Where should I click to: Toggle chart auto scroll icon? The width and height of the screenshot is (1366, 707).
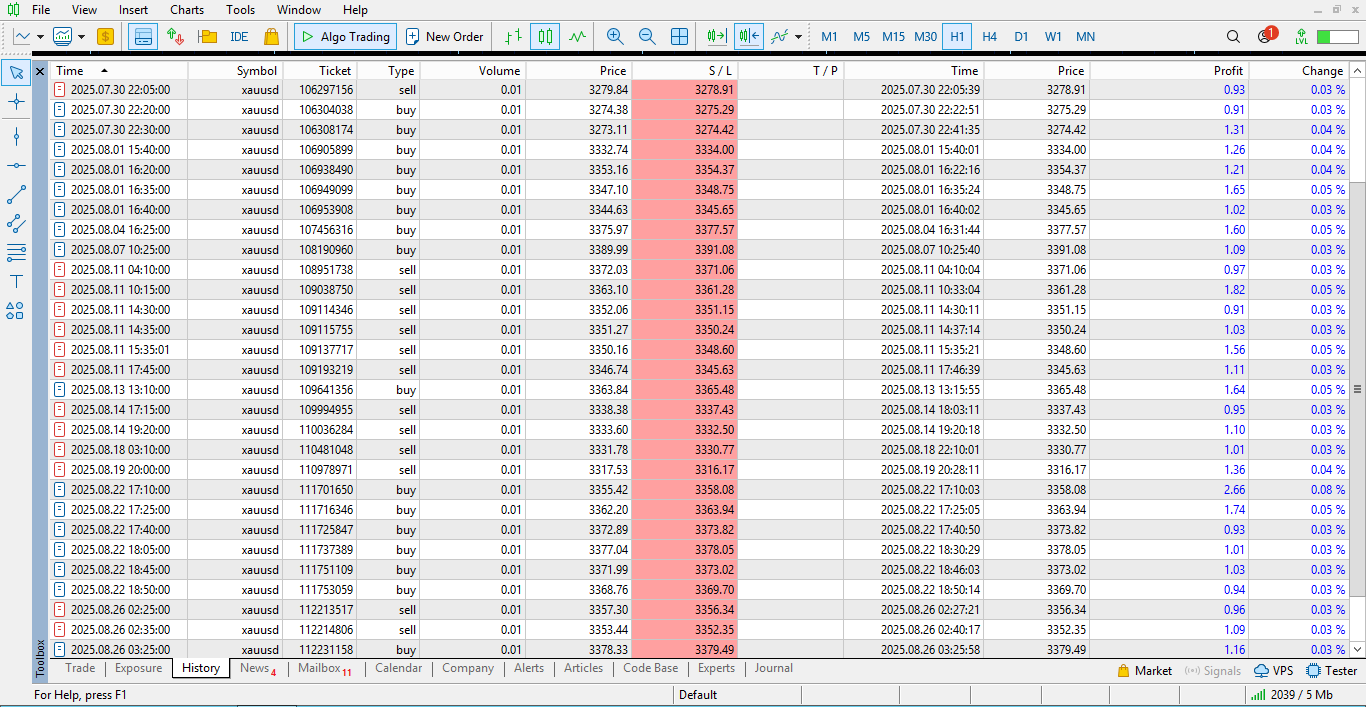(717, 37)
